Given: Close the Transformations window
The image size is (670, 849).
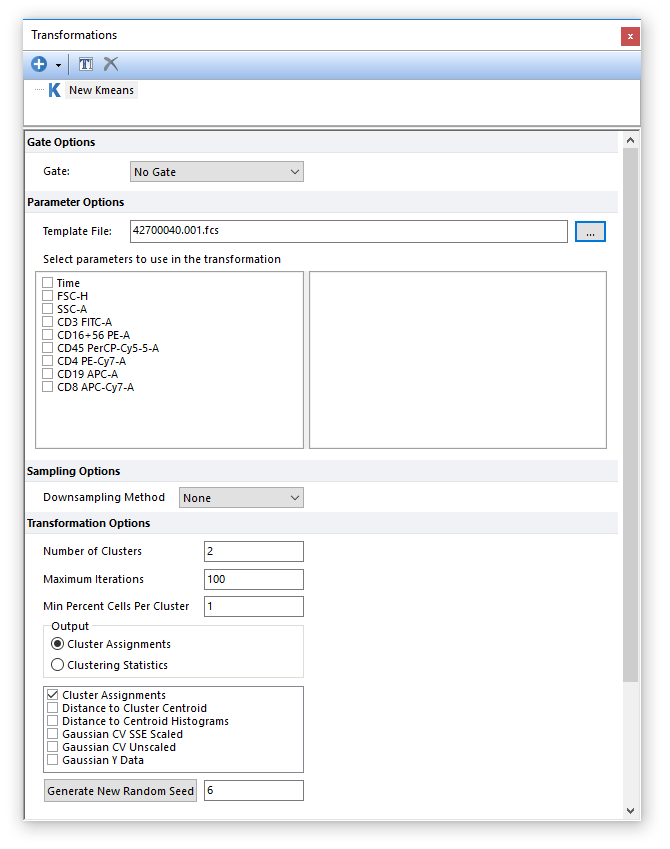Looking at the screenshot, I should [x=629, y=36].
